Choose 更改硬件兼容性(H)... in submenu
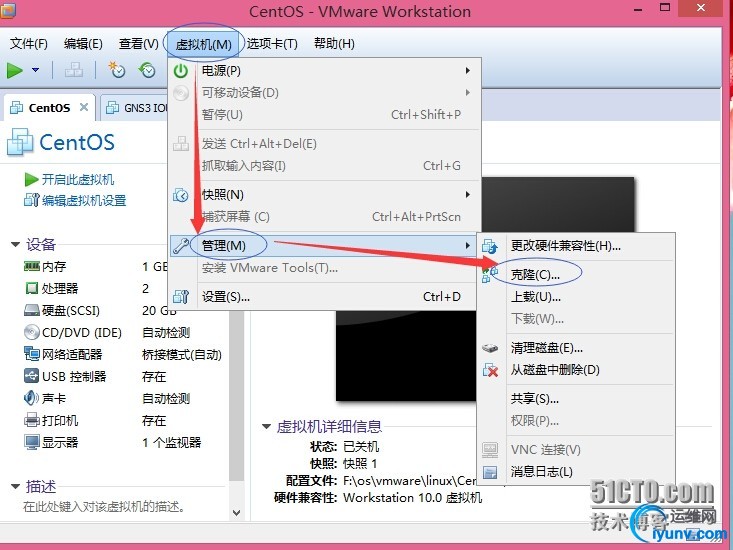 [x=576, y=246]
